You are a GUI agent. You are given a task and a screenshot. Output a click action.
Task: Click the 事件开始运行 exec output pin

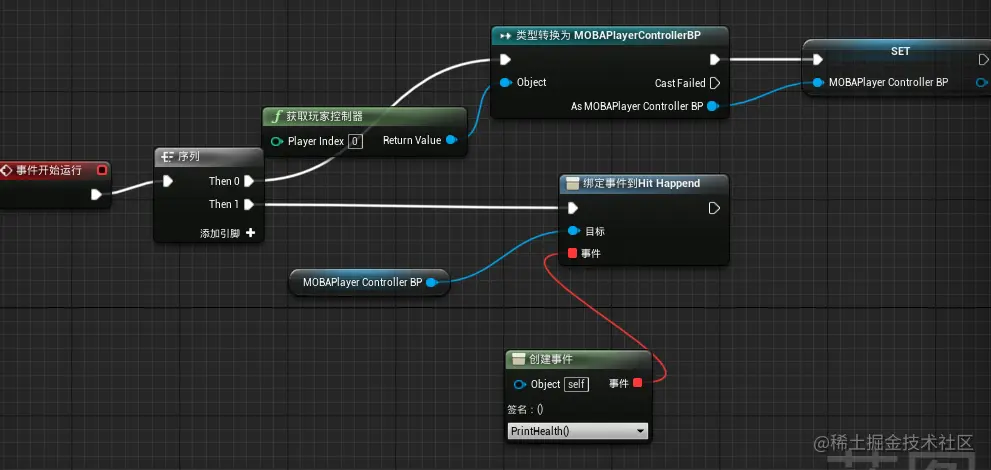(x=96, y=194)
